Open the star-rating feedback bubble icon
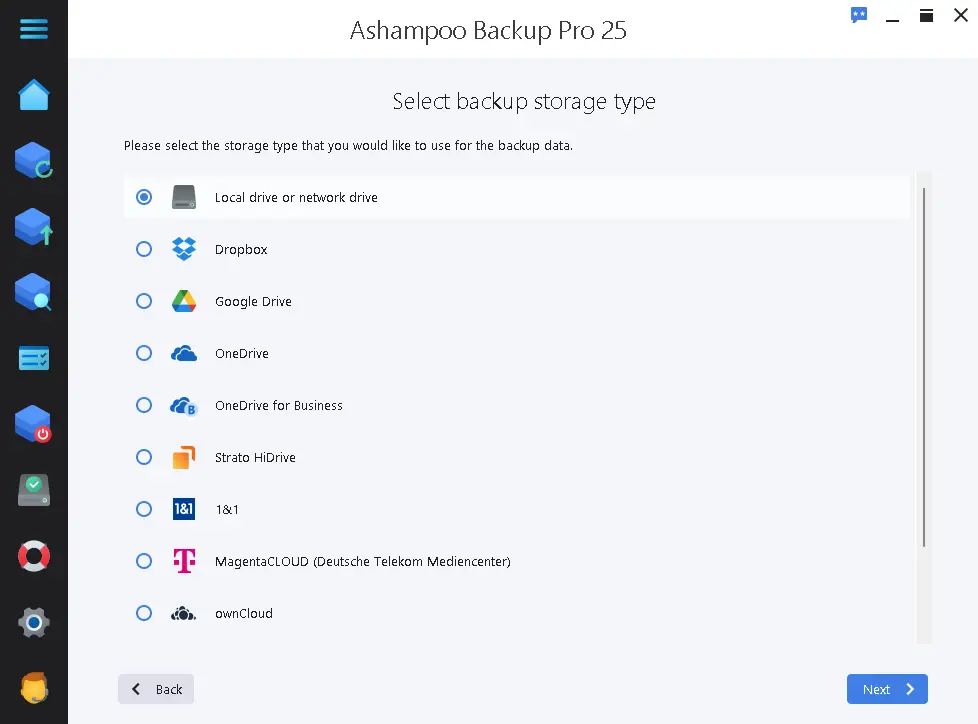The image size is (978, 724). [x=858, y=15]
